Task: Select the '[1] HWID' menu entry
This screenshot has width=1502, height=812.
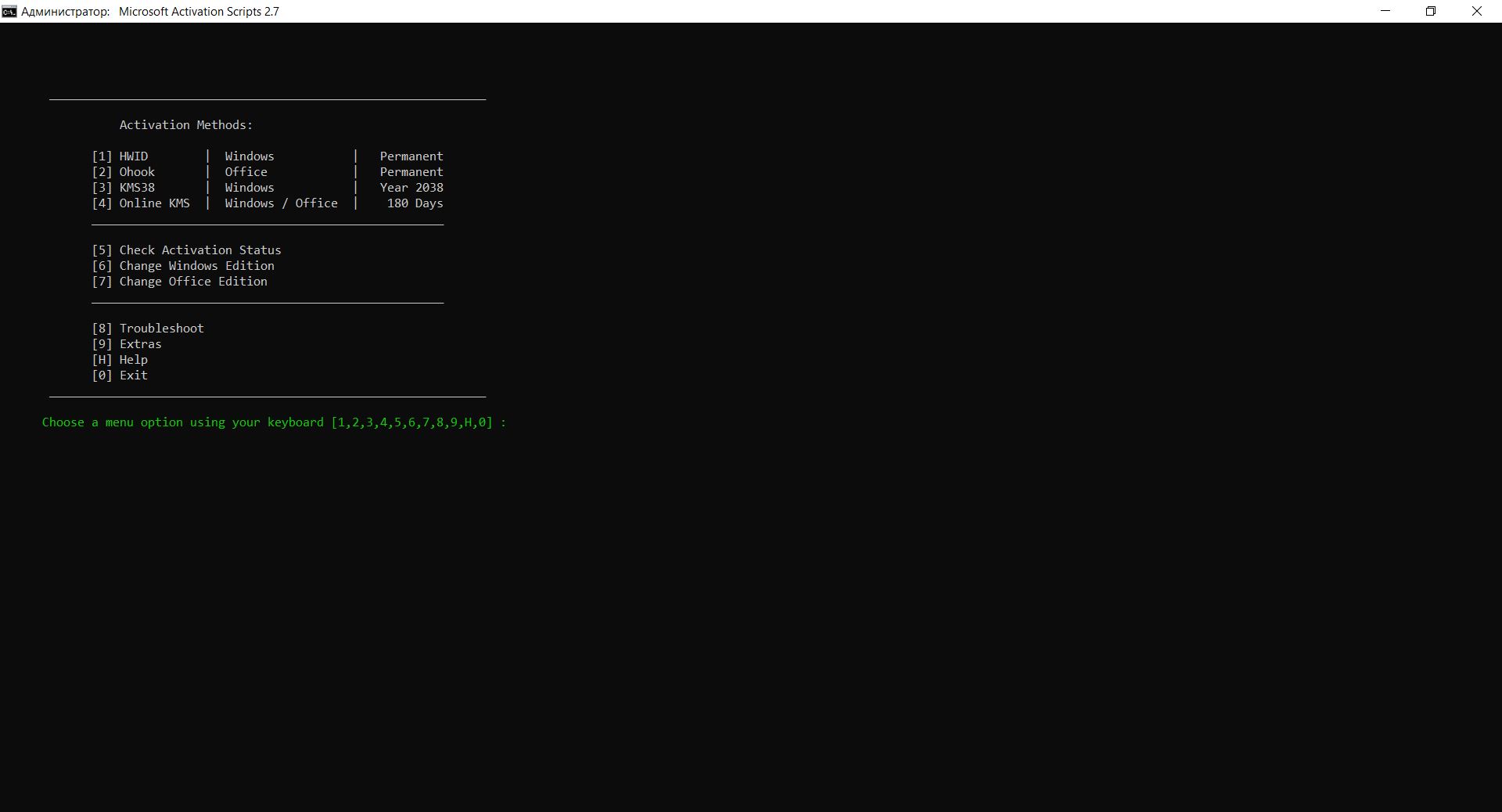Action: (x=120, y=156)
